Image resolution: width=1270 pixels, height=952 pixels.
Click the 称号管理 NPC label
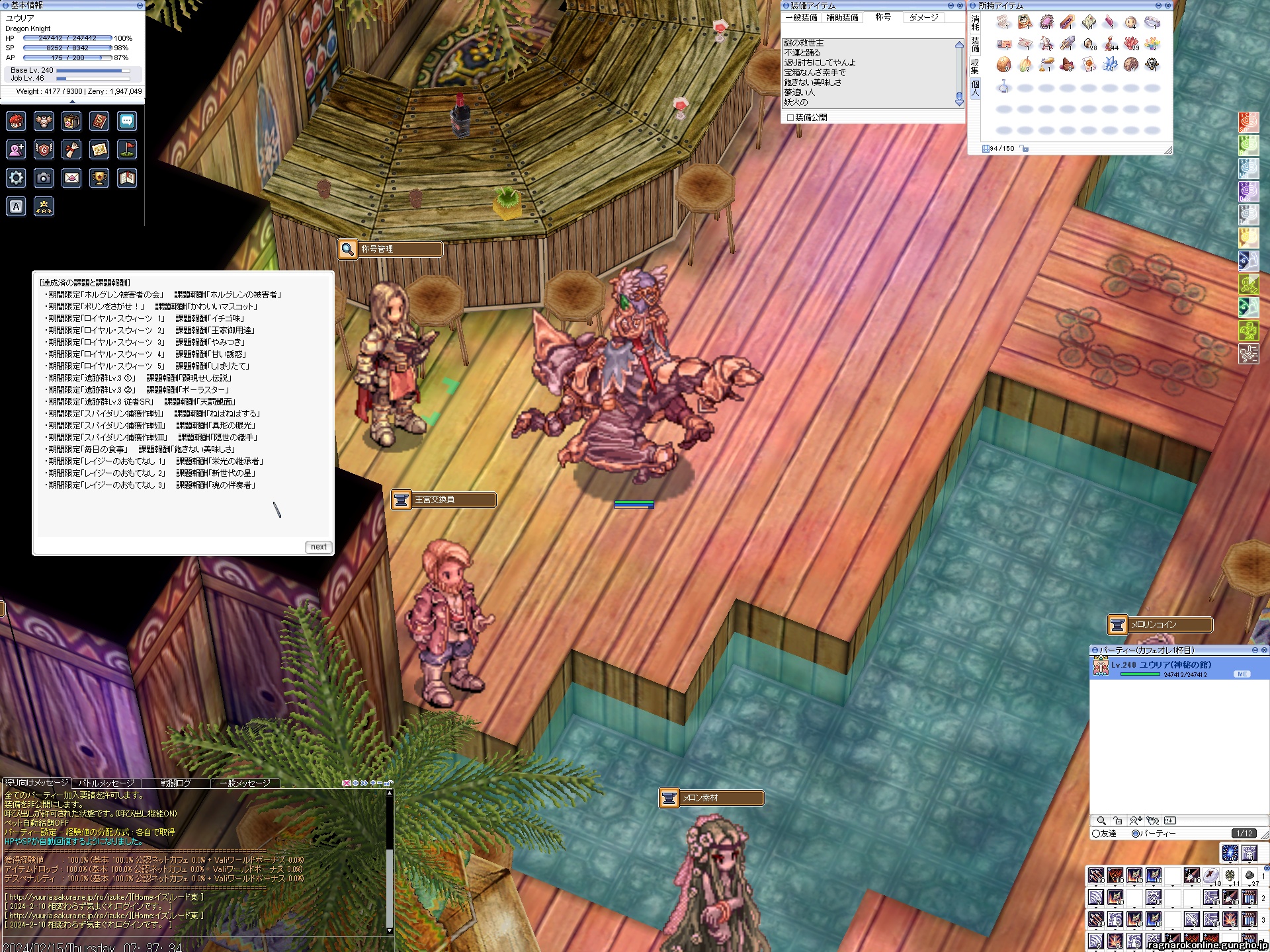tap(390, 249)
